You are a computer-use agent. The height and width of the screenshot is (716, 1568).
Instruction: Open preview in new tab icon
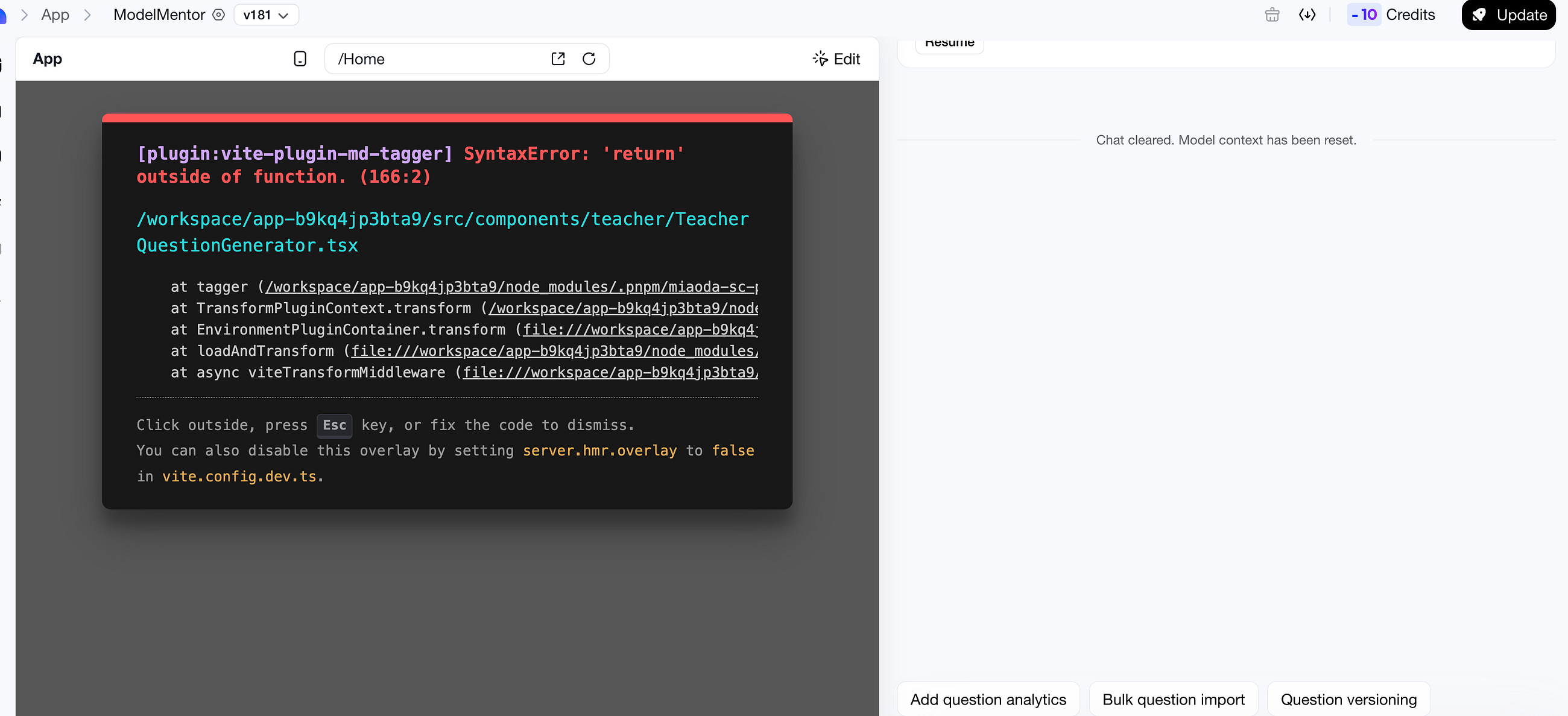(558, 59)
